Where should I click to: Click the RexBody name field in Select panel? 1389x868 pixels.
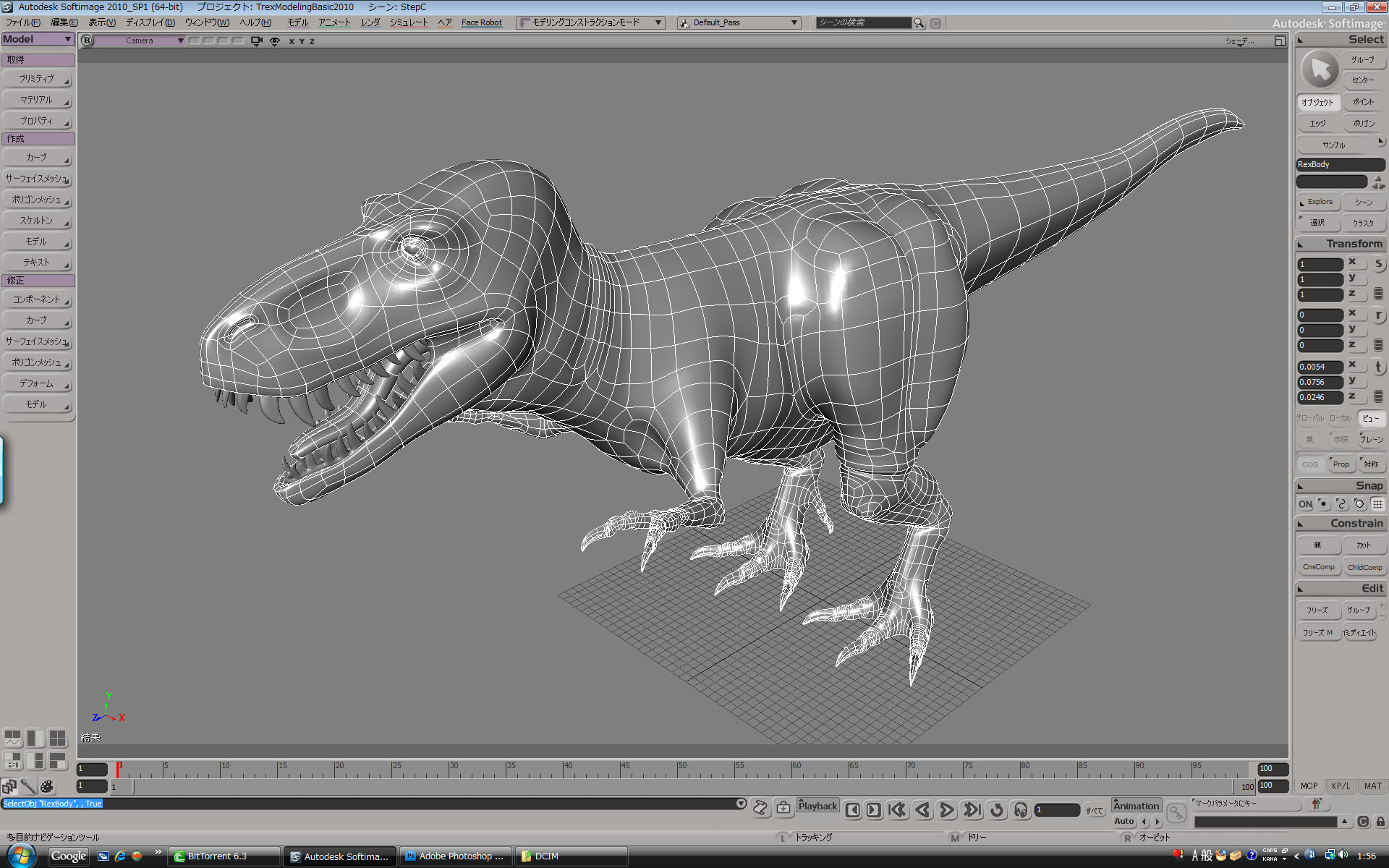click(1339, 164)
